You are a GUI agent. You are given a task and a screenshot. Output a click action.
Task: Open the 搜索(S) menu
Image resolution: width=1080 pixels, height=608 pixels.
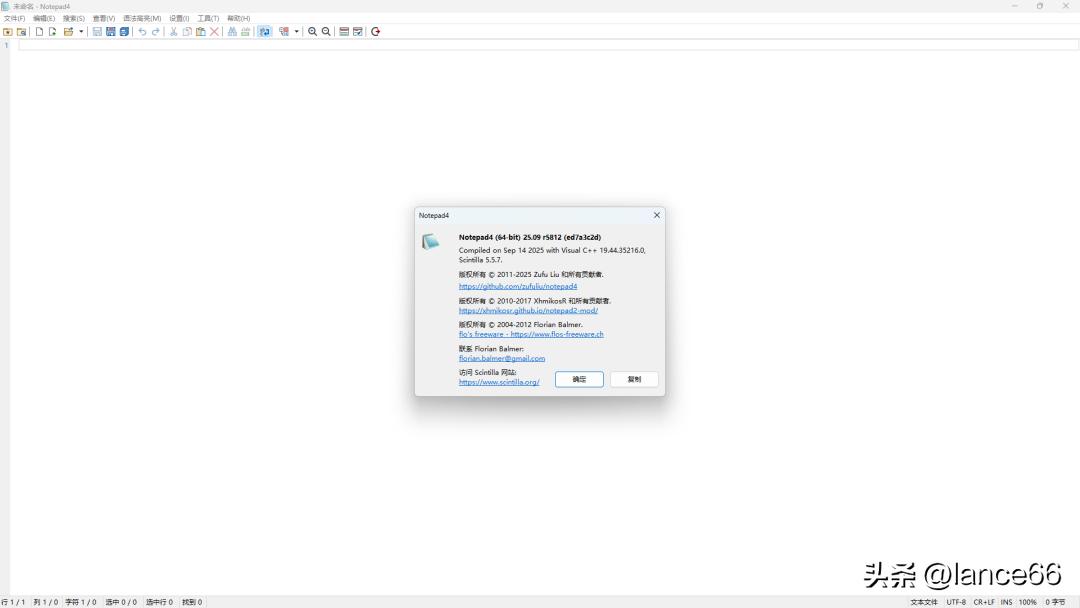pos(74,19)
